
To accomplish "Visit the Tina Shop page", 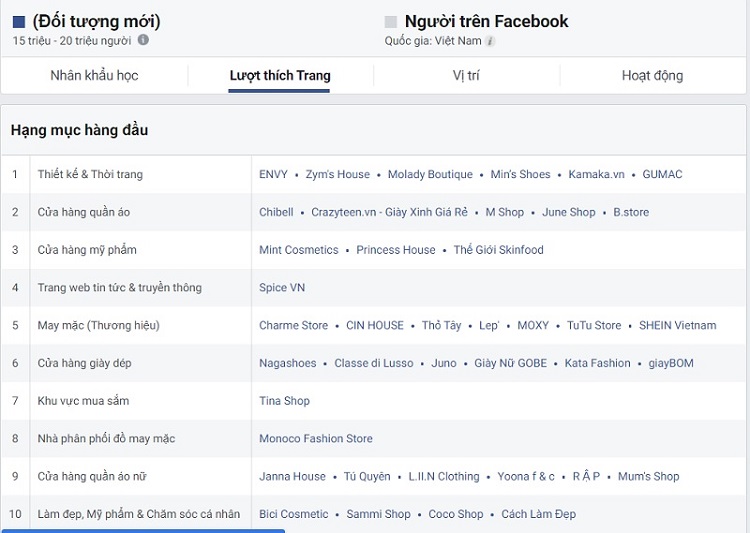I will click(x=284, y=401).
